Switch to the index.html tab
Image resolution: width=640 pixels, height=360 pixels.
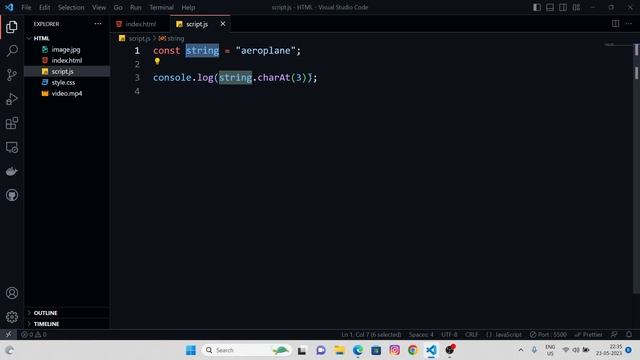(x=140, y=24)
